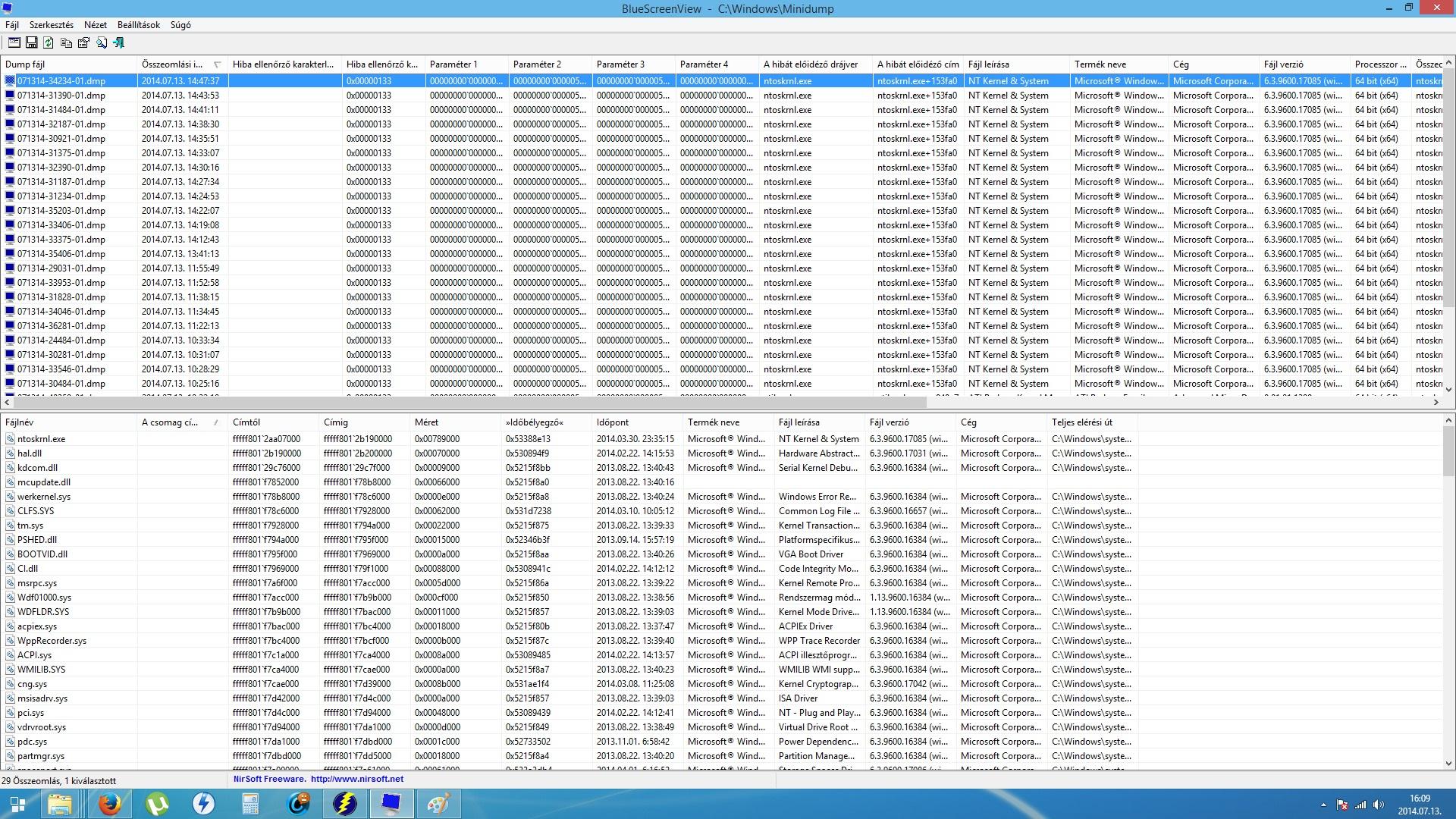The width and height of the screenshot is (1456, 819).
Task: Open the Properties toolbar icon
Action: (83, 43)
